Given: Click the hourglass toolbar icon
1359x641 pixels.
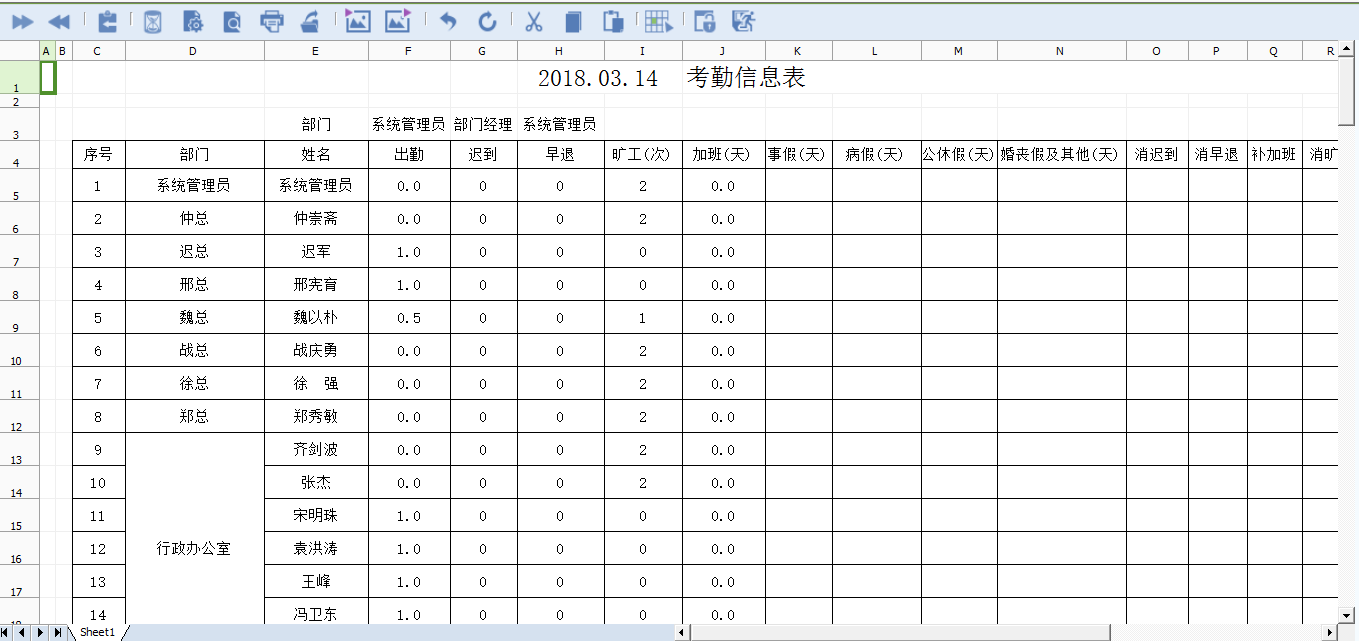Looking at the screenshot, I should 152,21.
